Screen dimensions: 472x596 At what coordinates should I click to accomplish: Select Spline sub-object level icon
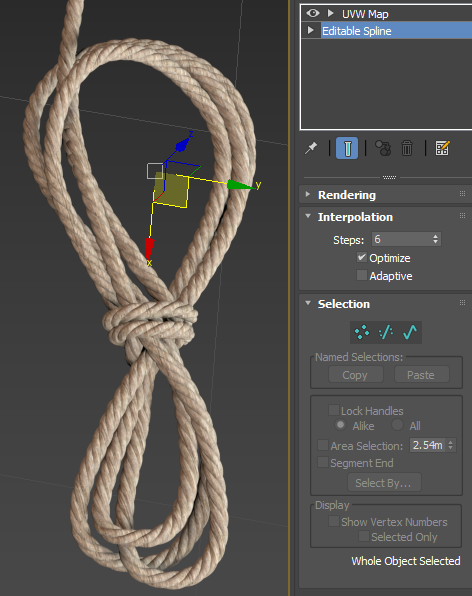[x=410, y=332]
